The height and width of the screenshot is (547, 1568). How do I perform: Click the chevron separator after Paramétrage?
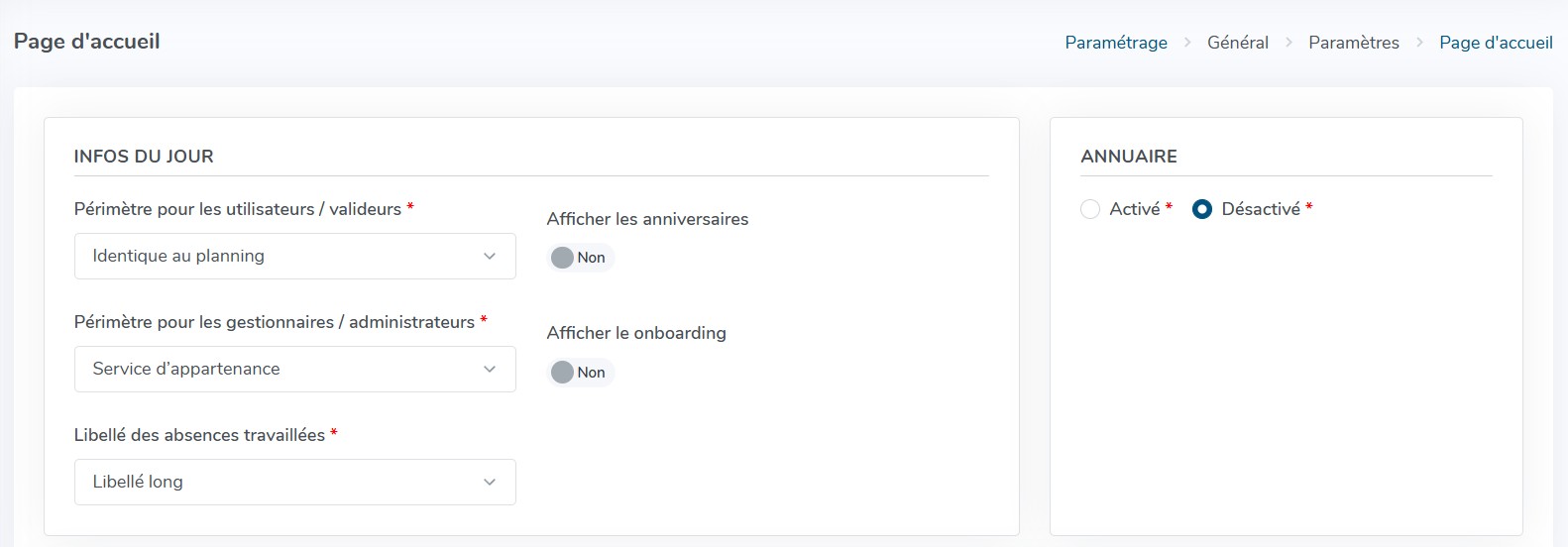(1187, 43)
